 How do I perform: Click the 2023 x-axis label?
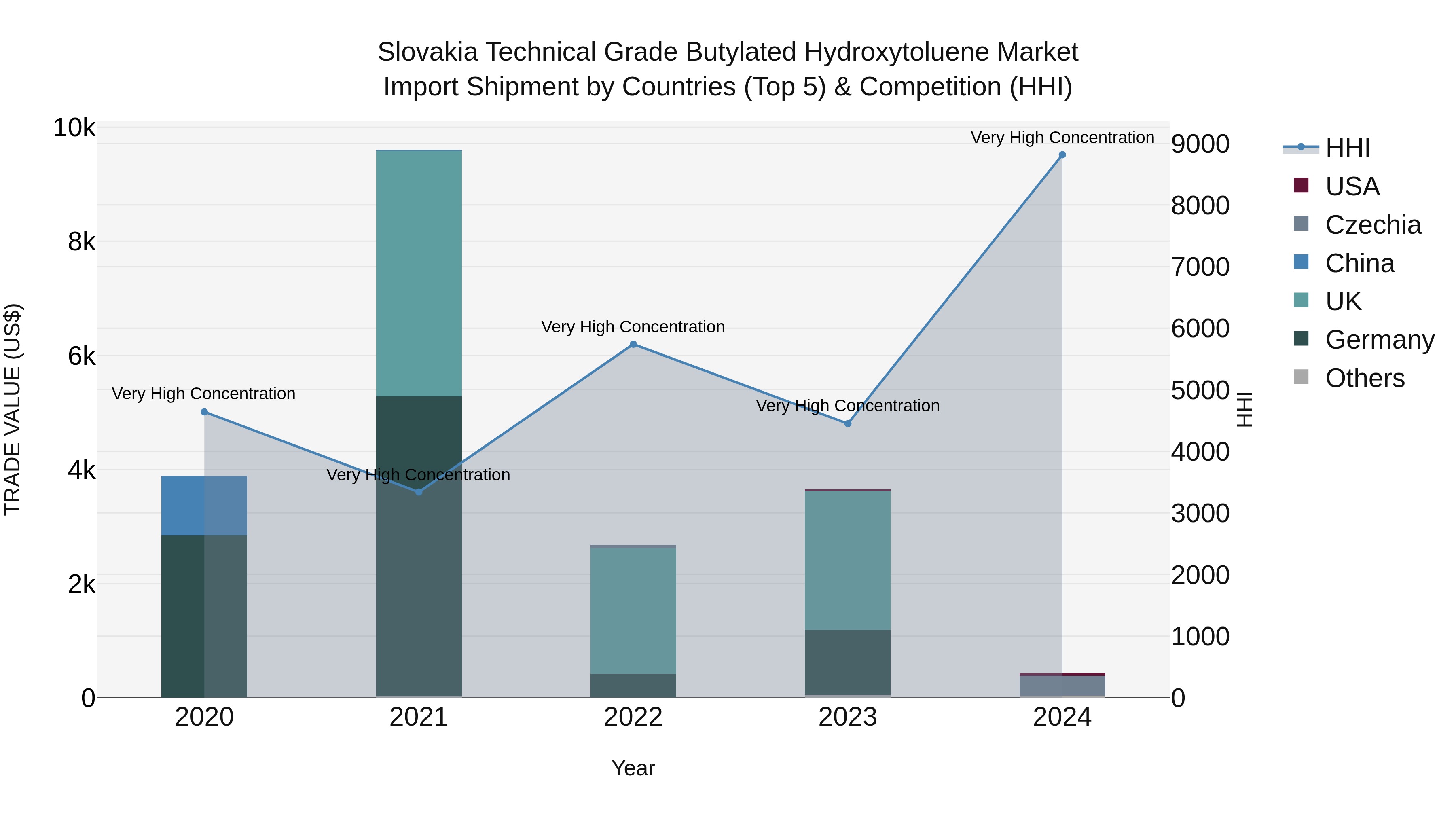click(848, 717)
